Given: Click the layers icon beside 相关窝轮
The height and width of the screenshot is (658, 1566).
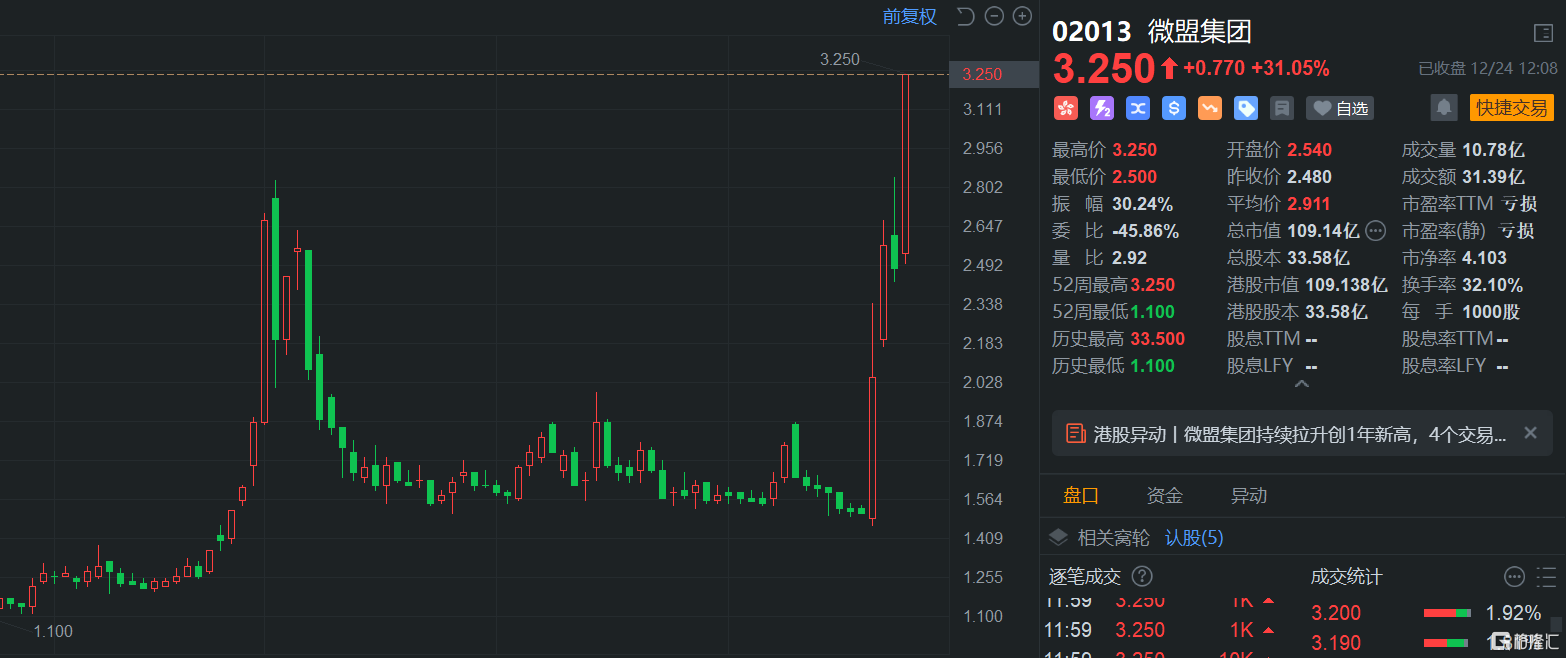Looking at the screenshot, I should pos(1058,538).
